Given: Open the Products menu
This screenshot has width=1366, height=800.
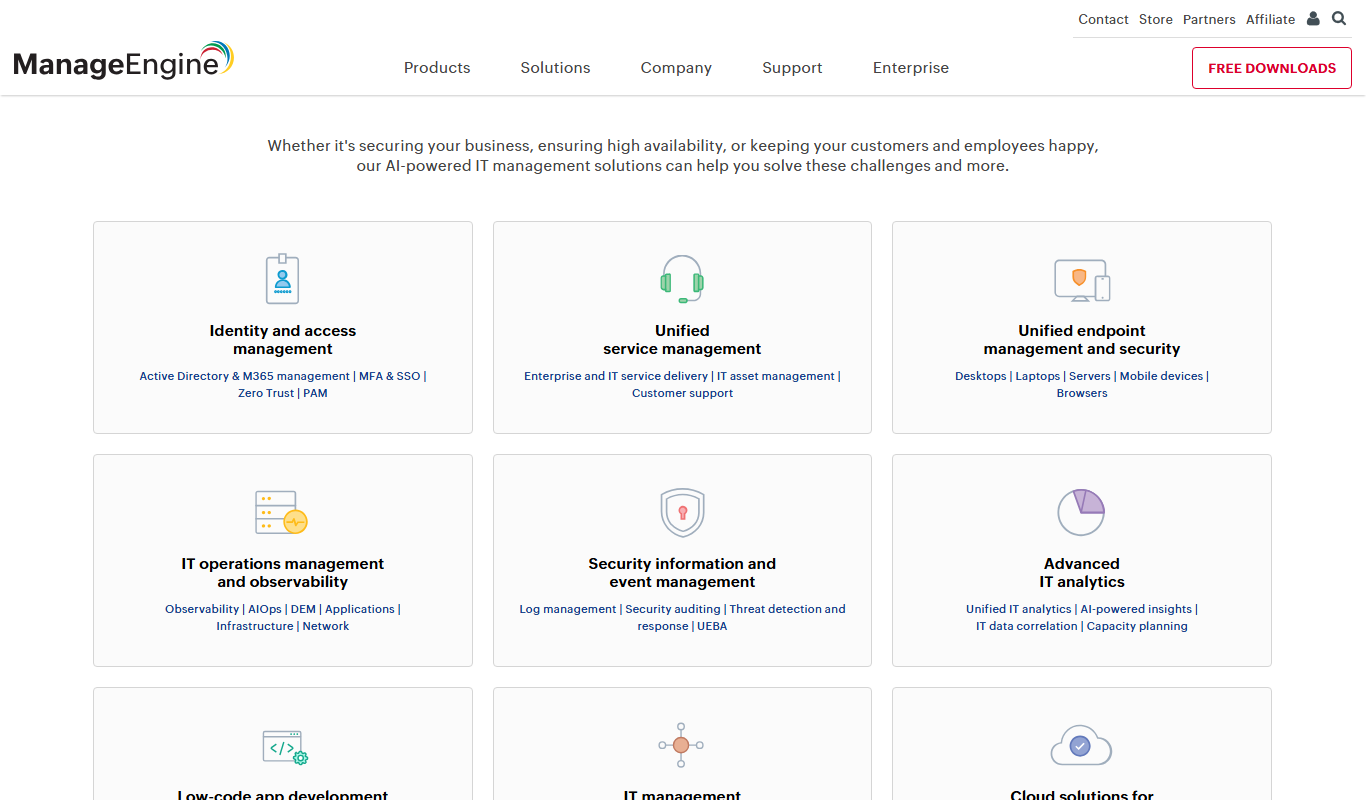Looking at the screenshot, I should pyautogui.click(x=437, y=68).
